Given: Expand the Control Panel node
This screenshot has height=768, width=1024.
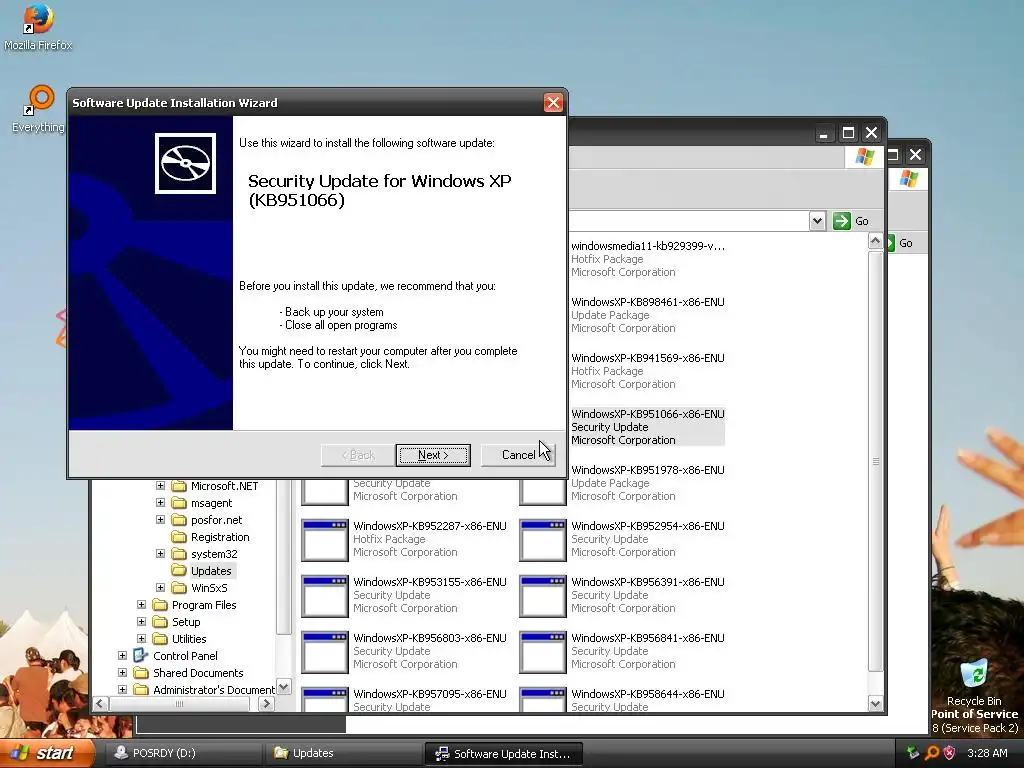Looking at the screenshot, I should tap(122, 656).
